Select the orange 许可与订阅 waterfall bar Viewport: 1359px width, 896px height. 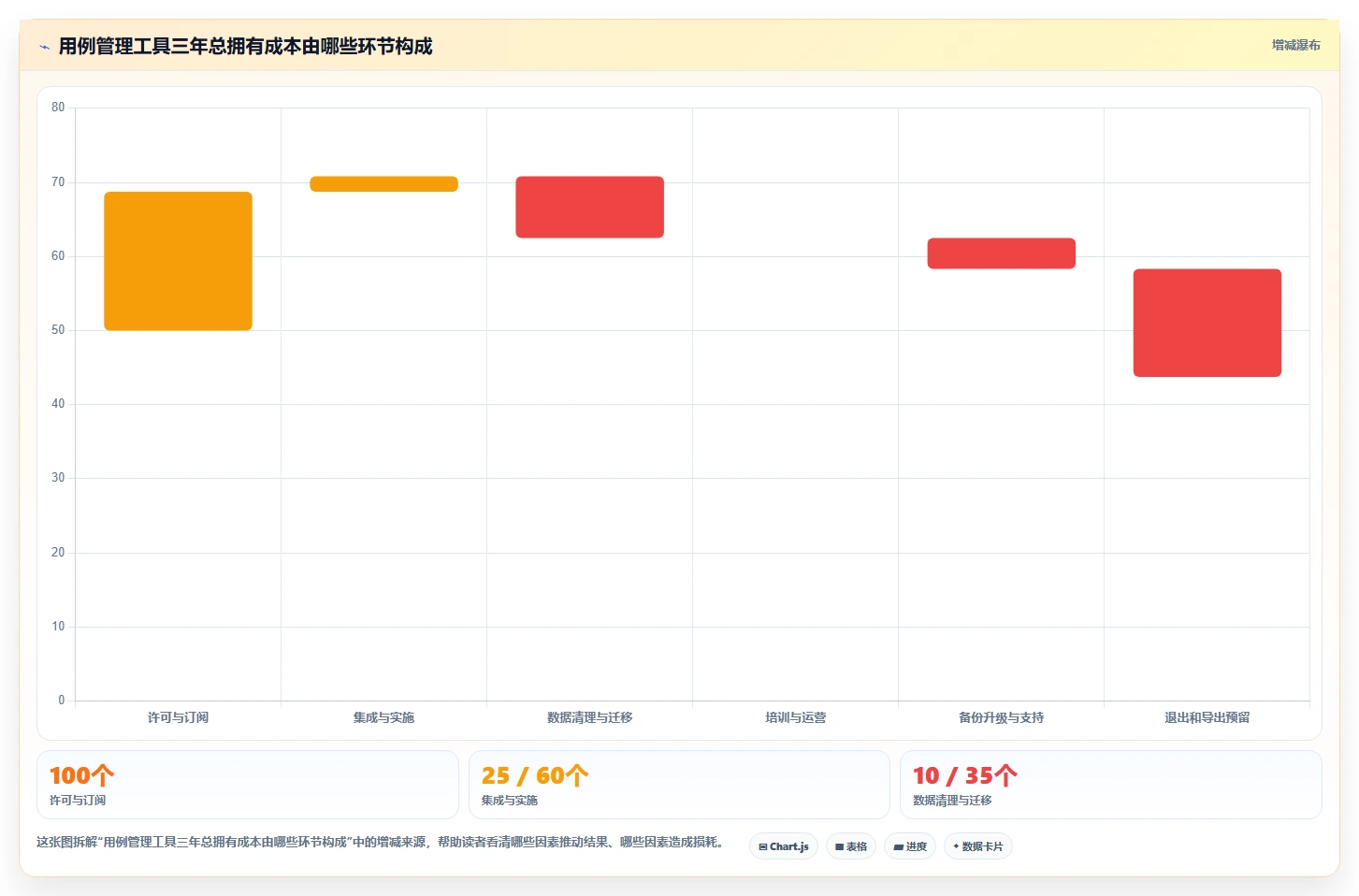pos(178,261)
